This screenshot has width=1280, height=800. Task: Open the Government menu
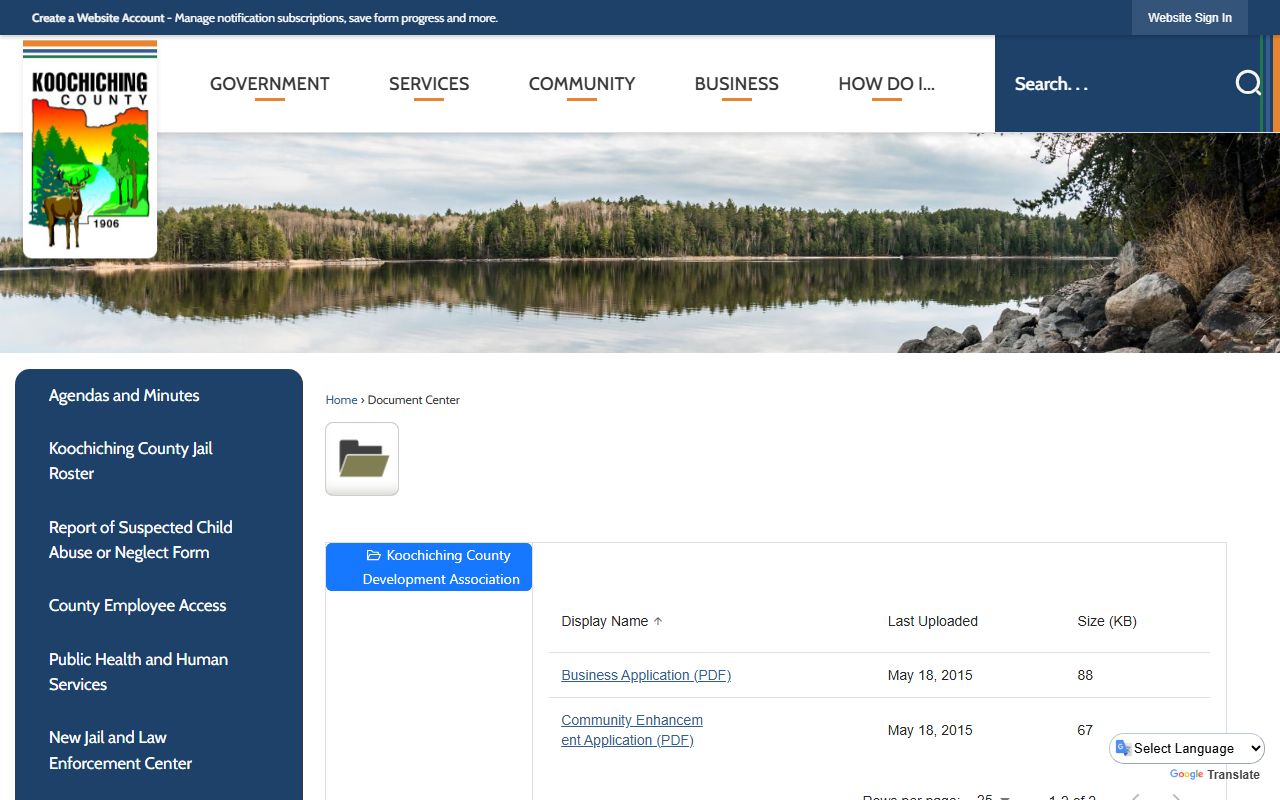coord(269,84)
